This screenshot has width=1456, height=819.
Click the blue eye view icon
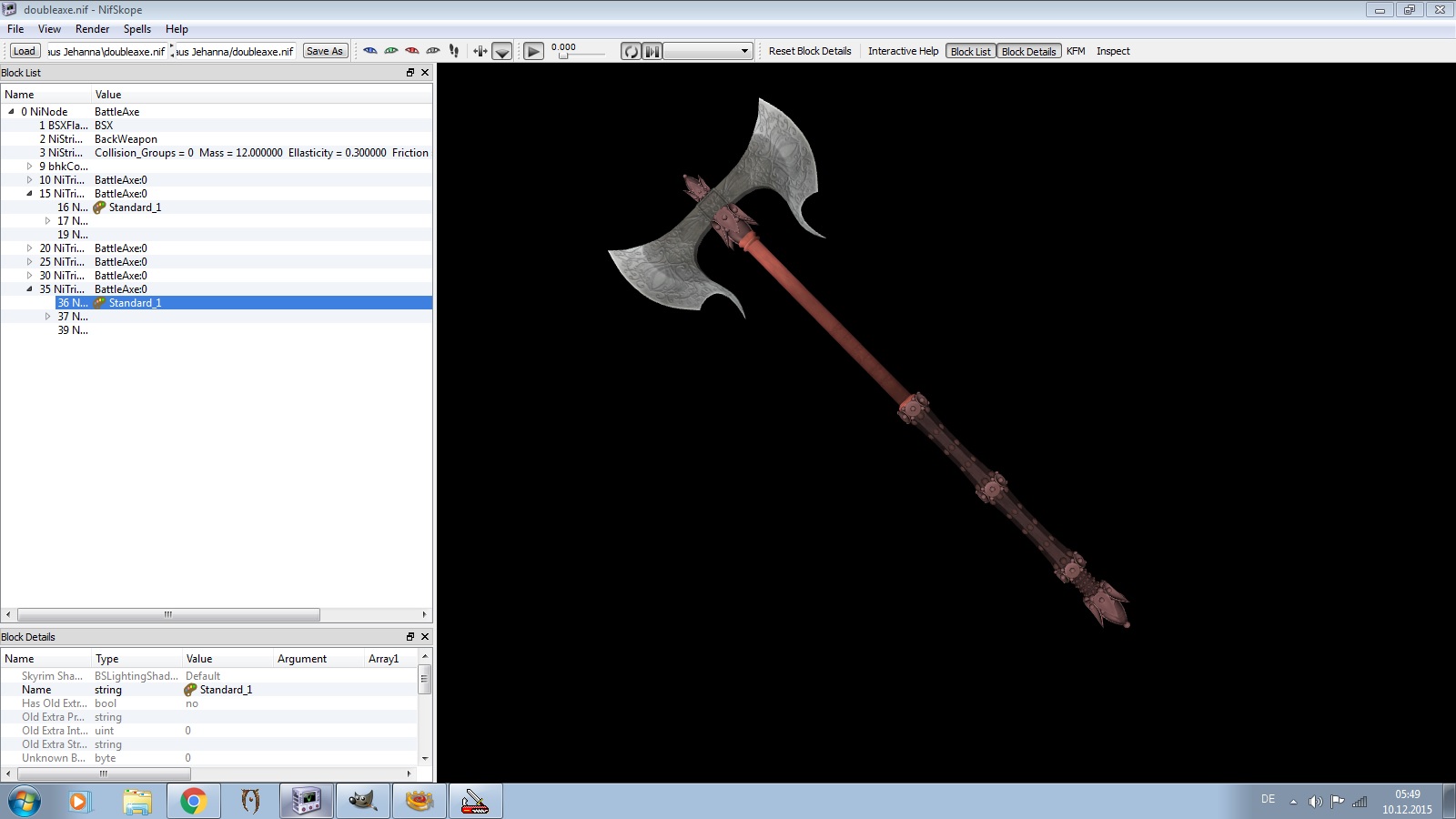[370, 51]
